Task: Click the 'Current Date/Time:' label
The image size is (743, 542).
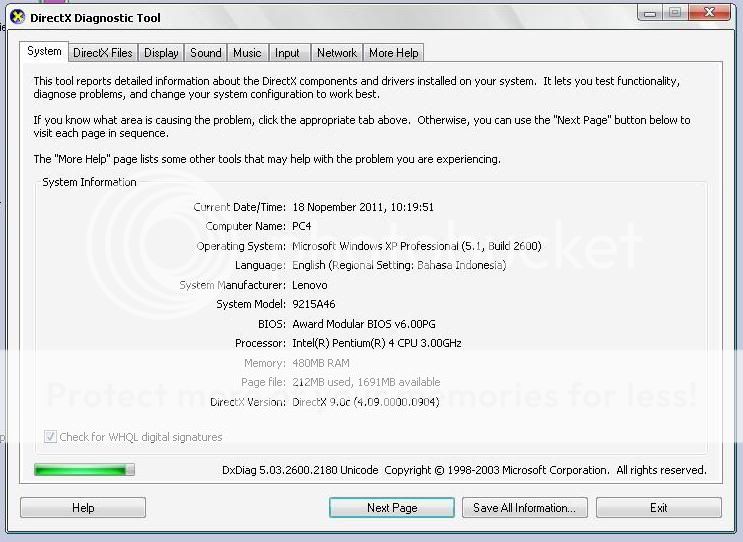Action: (x=239, y=207)
